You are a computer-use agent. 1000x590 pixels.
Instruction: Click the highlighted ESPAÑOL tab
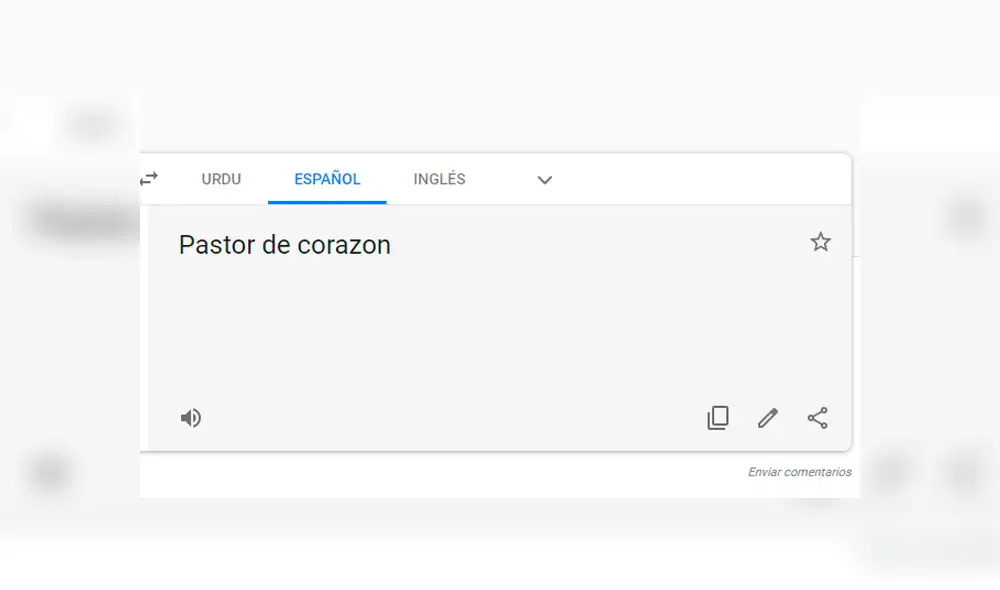tap(326, 179)
